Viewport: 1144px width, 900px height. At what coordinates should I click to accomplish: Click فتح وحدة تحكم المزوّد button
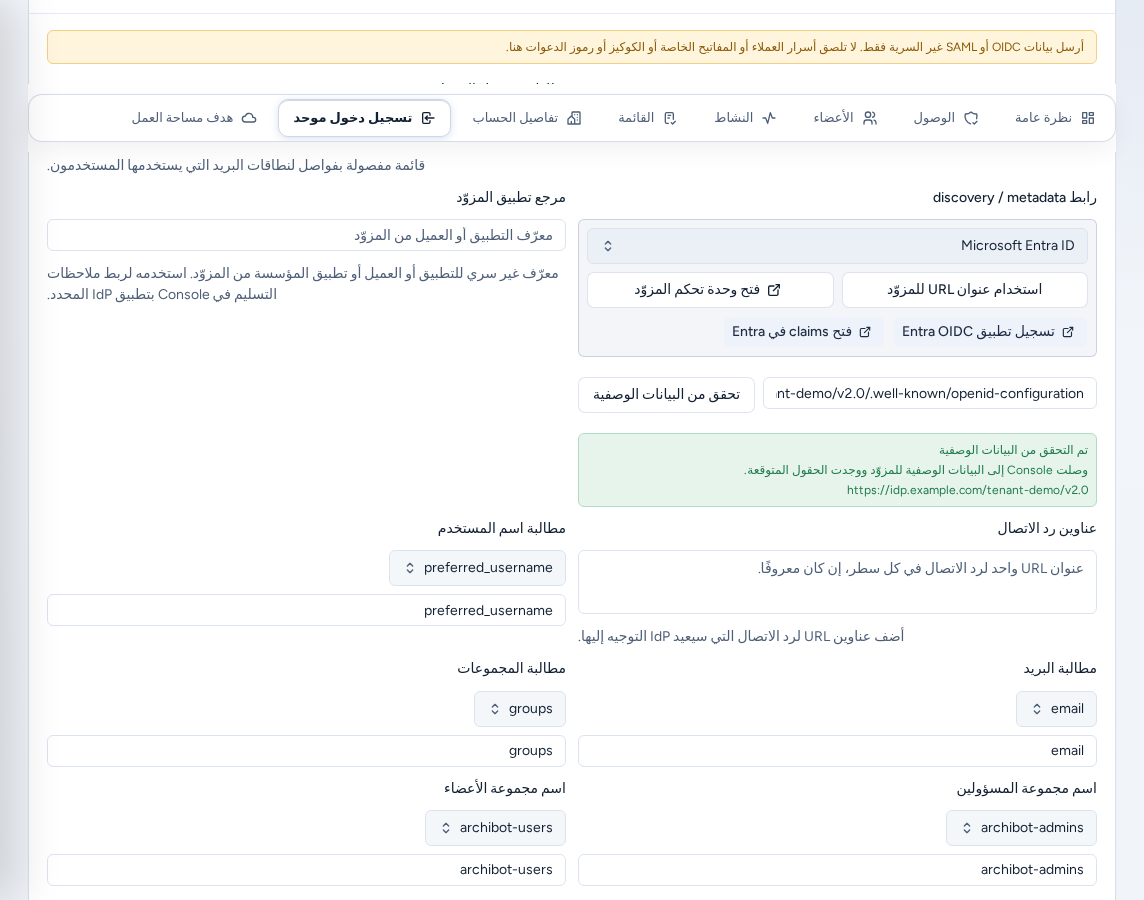pyautogui.click(x=710, y=290)
